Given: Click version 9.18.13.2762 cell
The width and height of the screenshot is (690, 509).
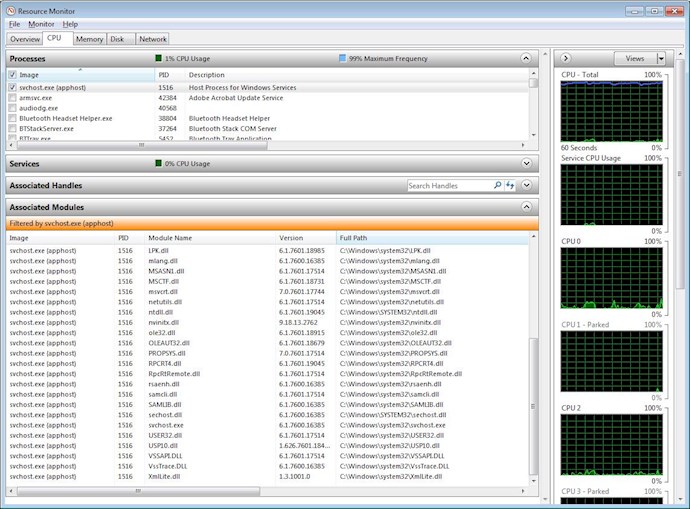Looking at the screenshot, I should [298, 322].
